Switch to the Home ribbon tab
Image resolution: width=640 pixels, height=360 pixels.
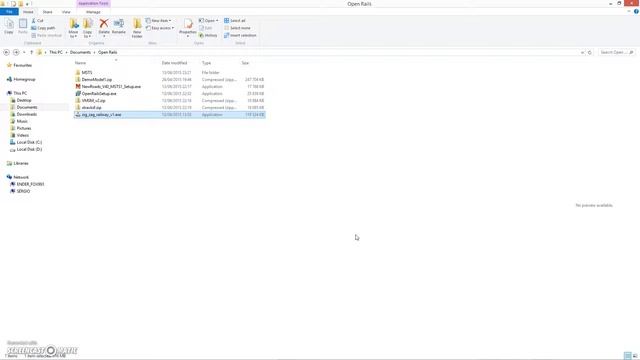[28, 12]
